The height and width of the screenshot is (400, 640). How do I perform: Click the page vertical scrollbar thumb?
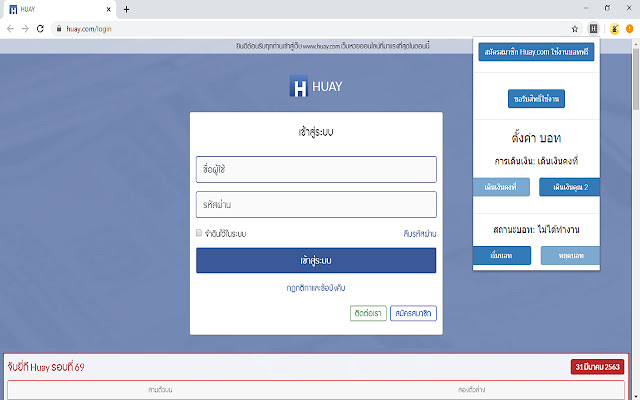coord(636,78)
